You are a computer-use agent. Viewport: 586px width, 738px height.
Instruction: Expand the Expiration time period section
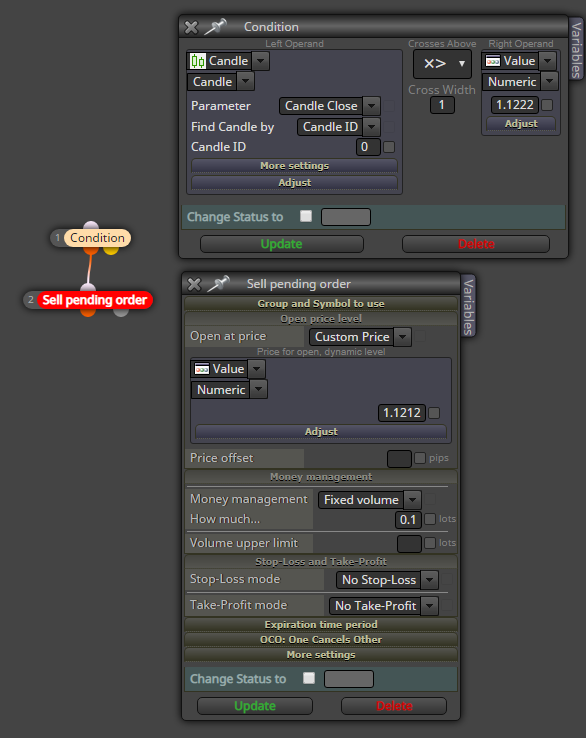coord(321,625)
